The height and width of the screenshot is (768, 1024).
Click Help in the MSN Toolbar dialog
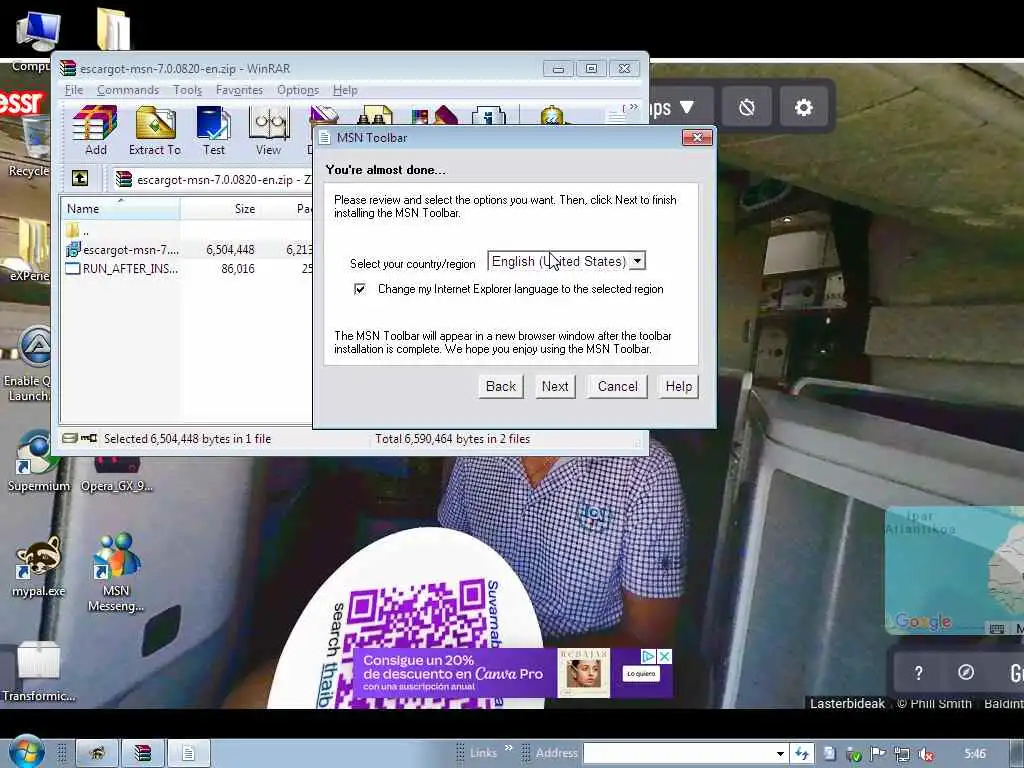[x=679, y=387]
